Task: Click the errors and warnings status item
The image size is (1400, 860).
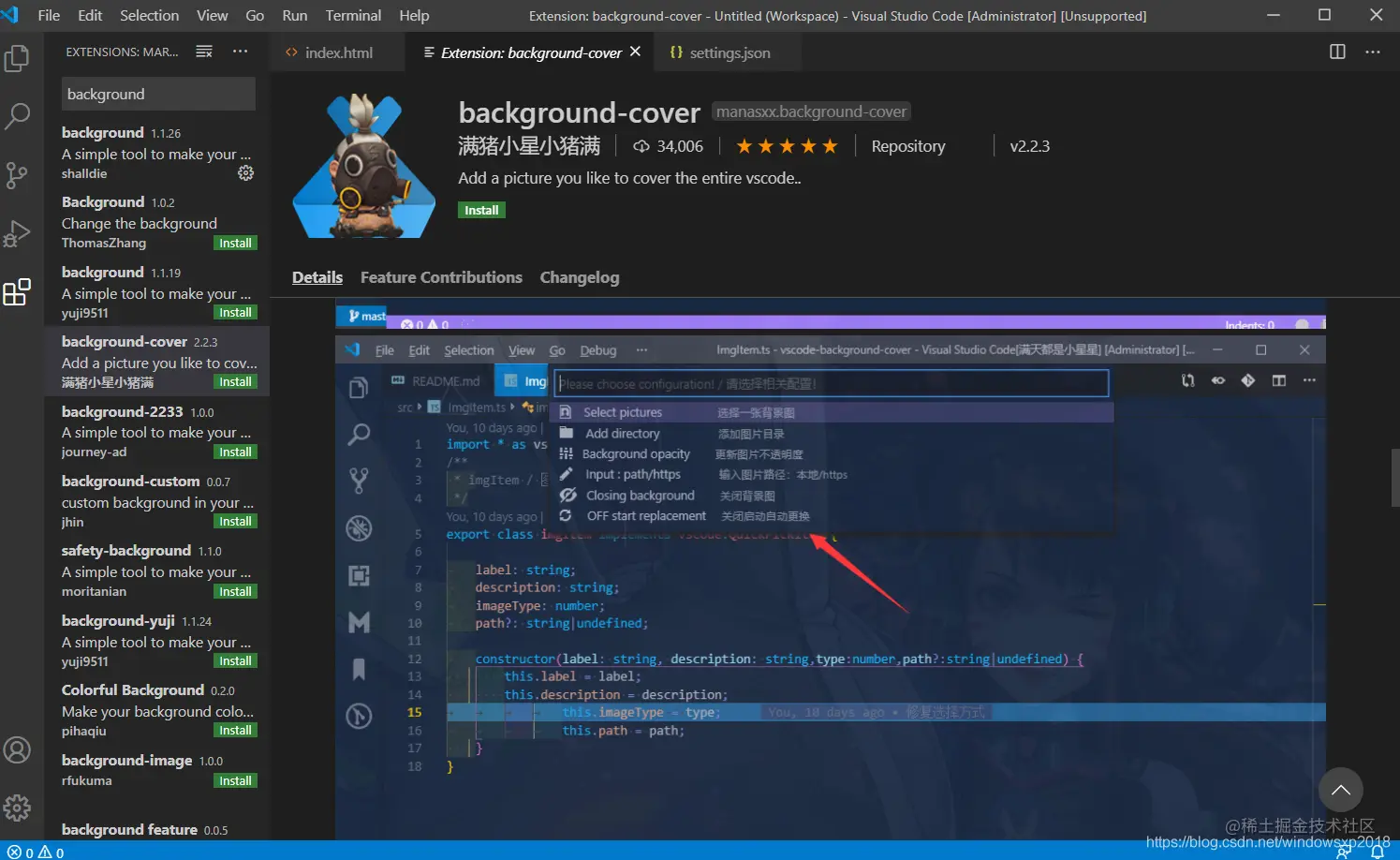Action: (36, 852)
